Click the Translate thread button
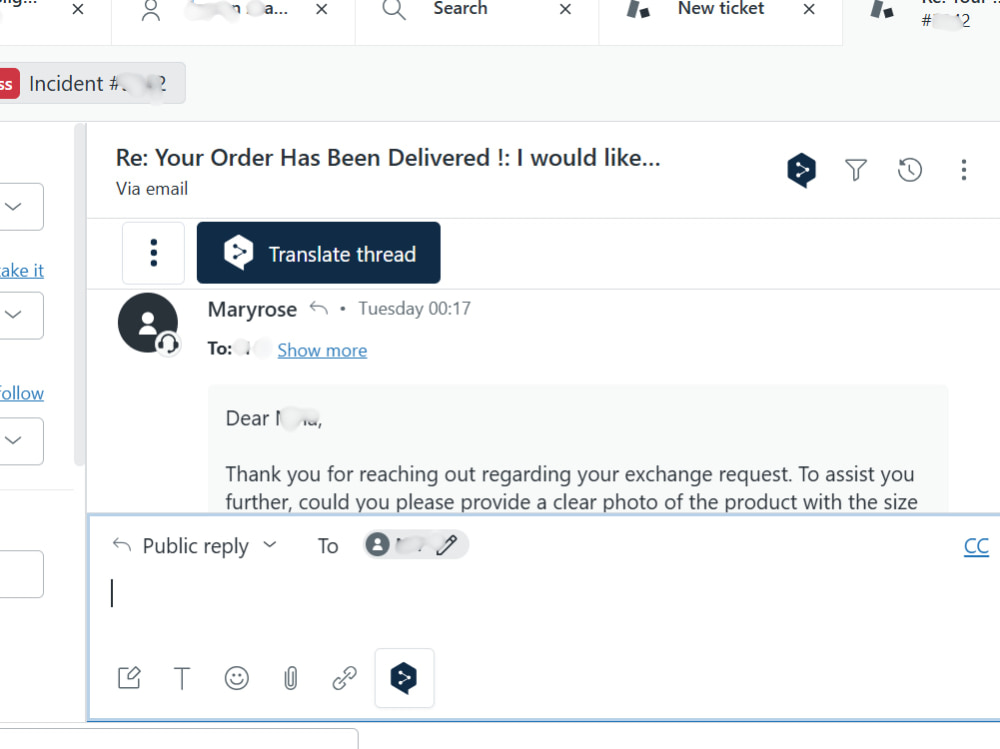The width and height of the screenshot is (1000, 749). point(318,253)
